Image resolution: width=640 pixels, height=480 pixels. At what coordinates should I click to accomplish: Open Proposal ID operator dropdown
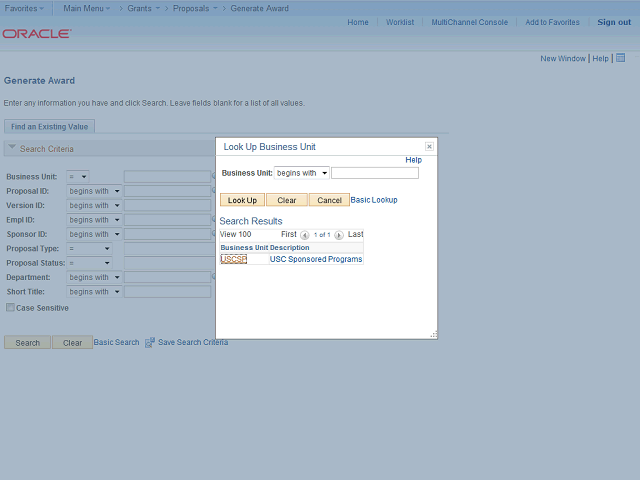(x=94, y=191)
